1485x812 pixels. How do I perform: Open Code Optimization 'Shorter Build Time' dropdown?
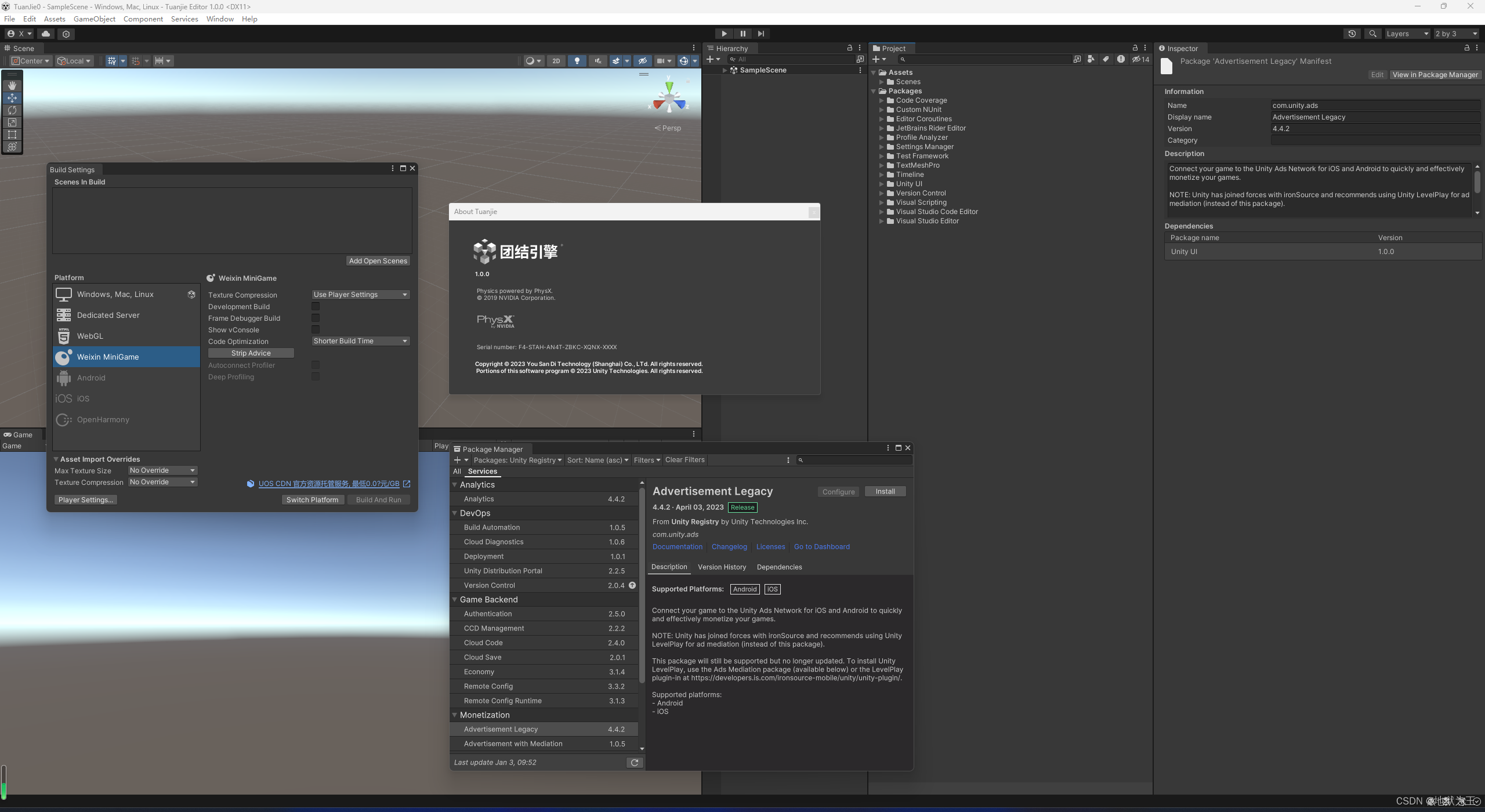tap(361, 341)
